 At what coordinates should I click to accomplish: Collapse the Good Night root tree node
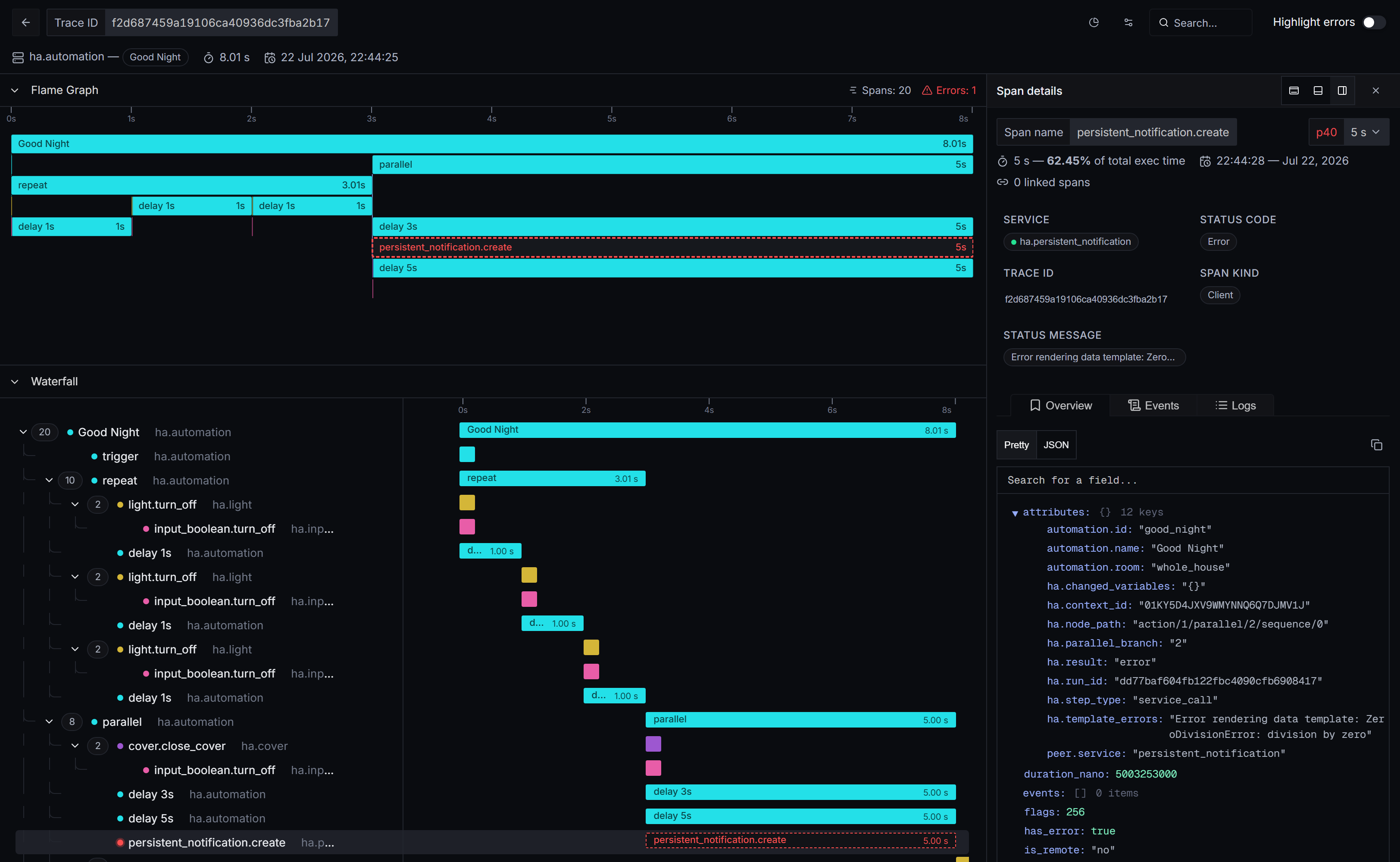point(23,431)
